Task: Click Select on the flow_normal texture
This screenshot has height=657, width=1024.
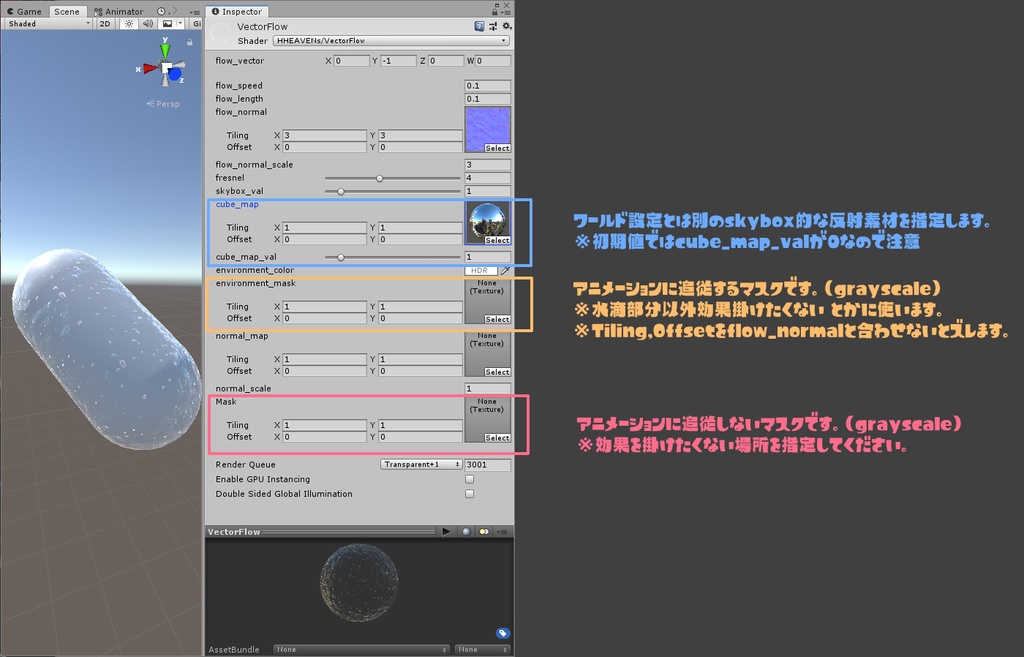Action: pos(497,148)
